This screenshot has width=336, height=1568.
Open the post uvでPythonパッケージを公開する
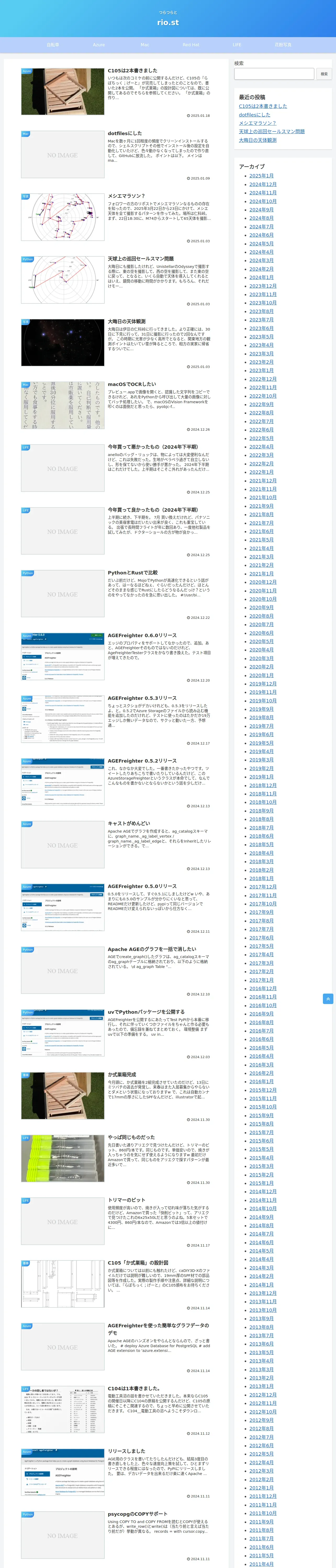[x=146, y=1012]
